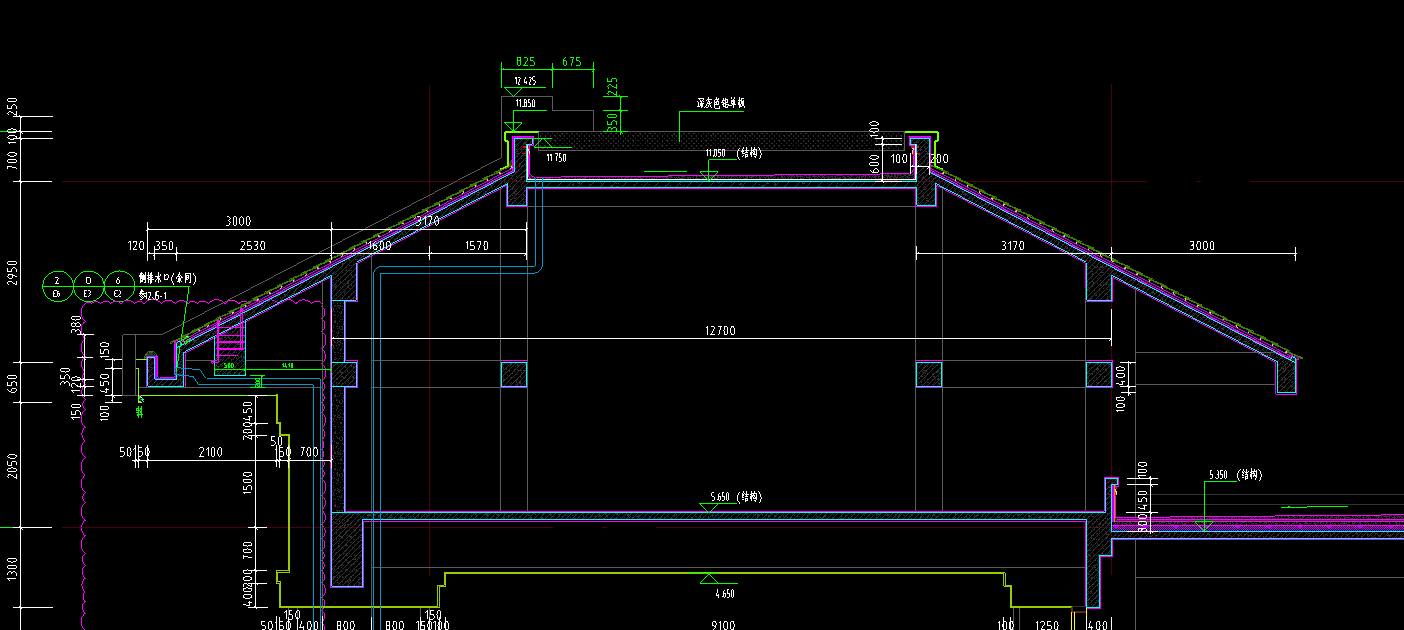Pick the 9100 dimension text

coord(723,625)
